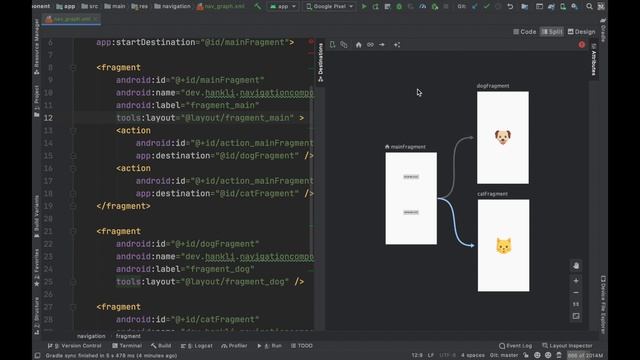
Task: Click the Profile app gauge icon
Action: [423, 6]
